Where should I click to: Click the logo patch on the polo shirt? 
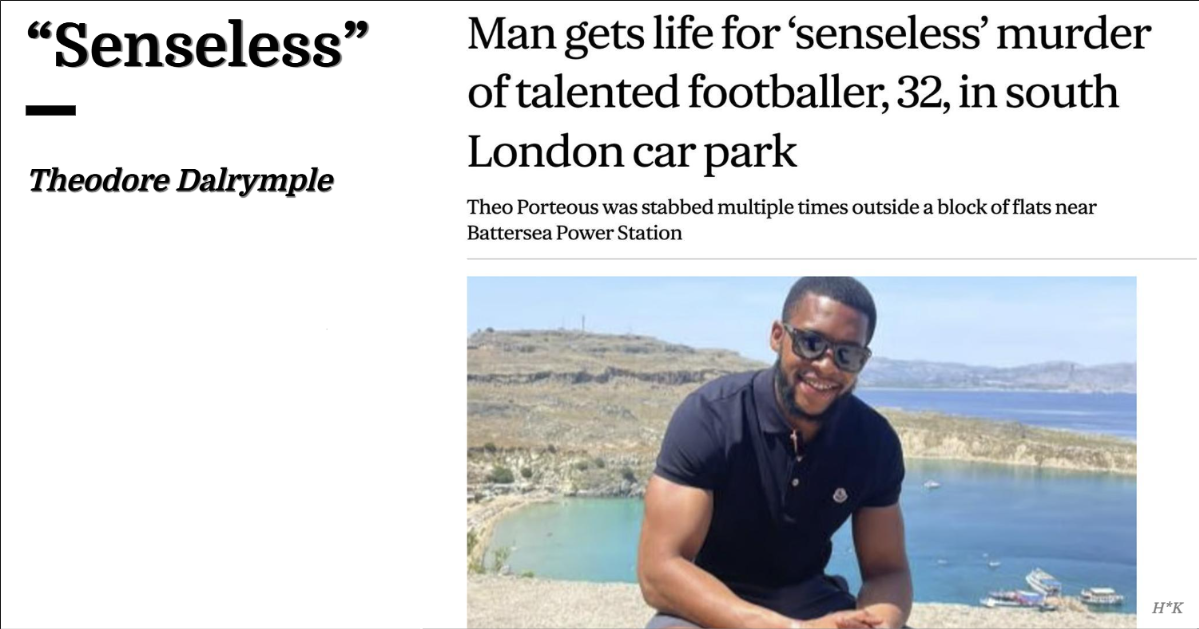point(840,494)
